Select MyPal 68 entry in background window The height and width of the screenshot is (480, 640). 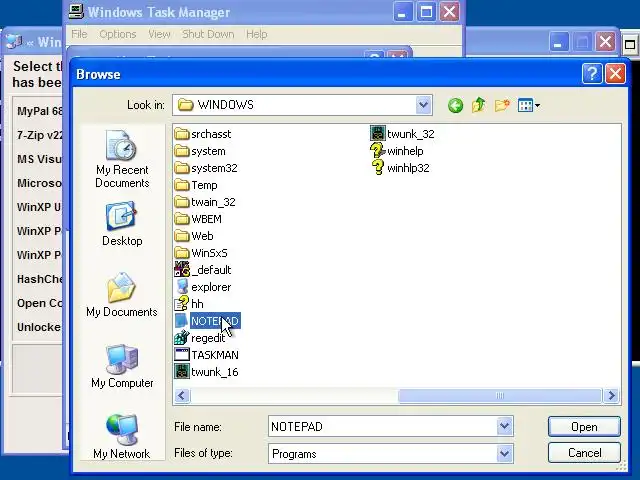[40, 111]
